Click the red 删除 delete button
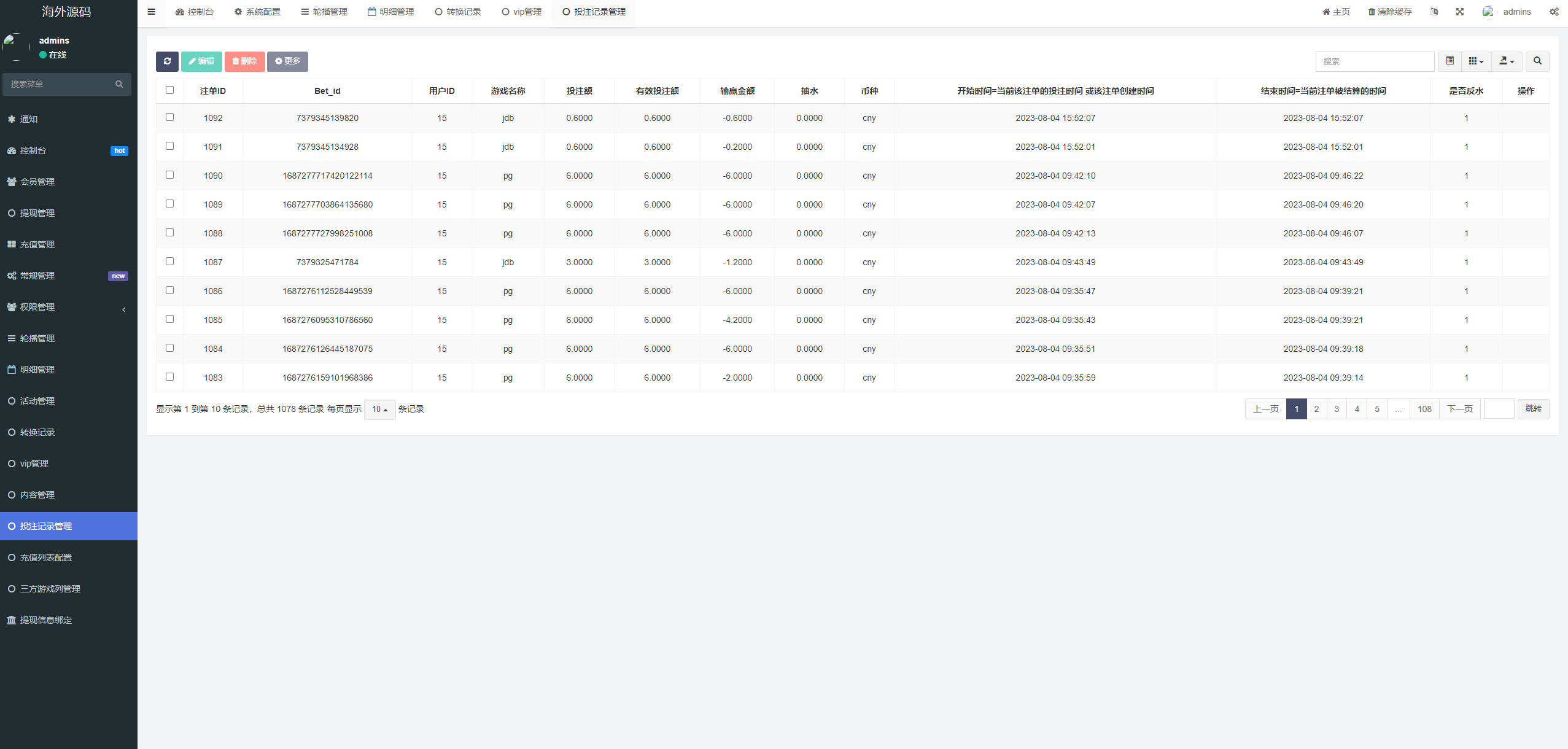Screen dimensions: 1568x749 click(244, 61)
